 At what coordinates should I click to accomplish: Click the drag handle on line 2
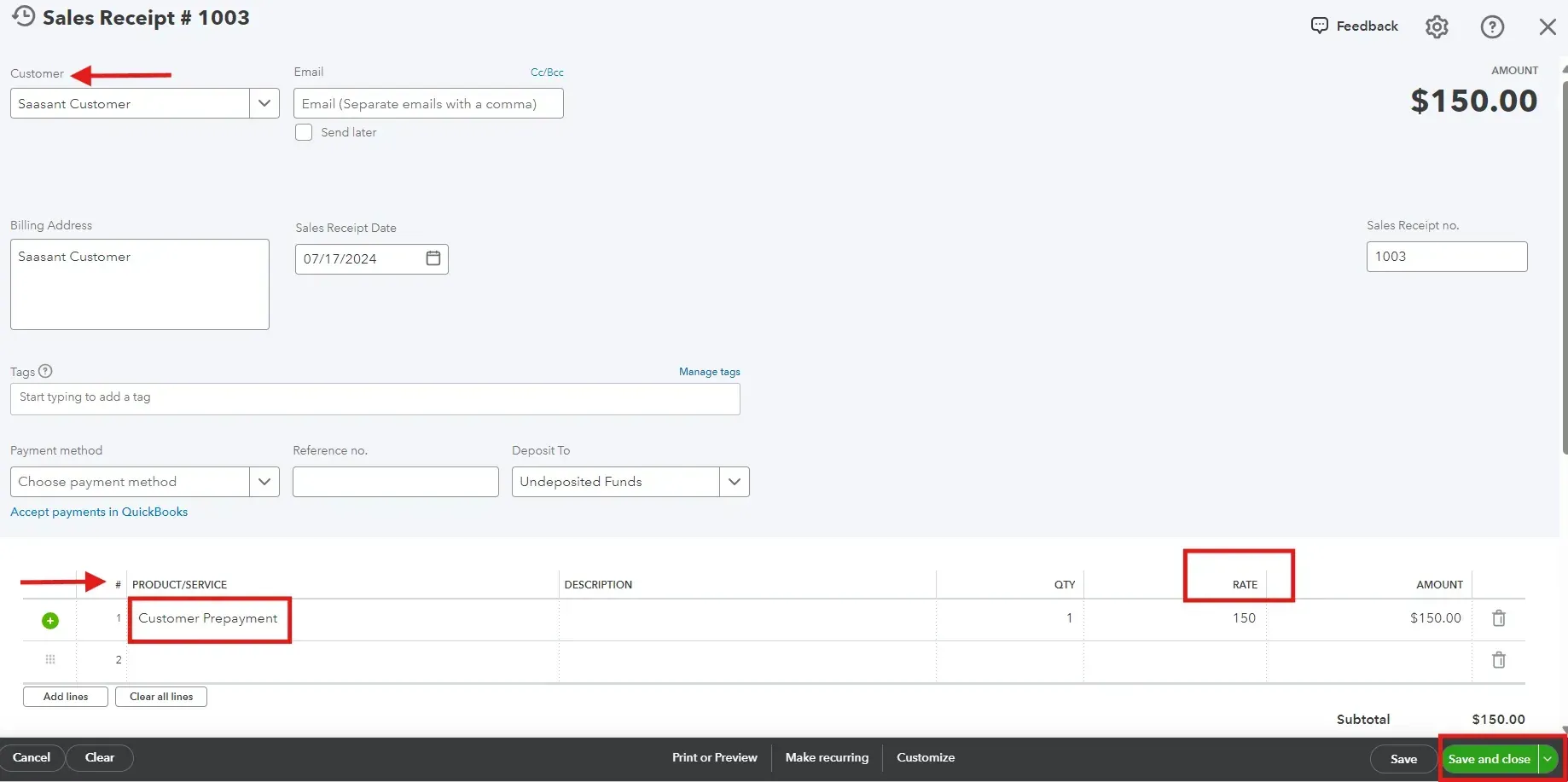coord(50,659)
